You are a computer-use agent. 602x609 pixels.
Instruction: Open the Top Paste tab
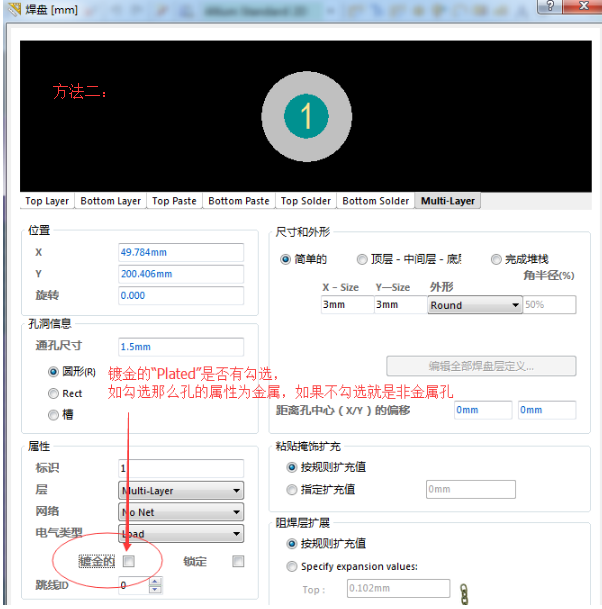(174, 201)
